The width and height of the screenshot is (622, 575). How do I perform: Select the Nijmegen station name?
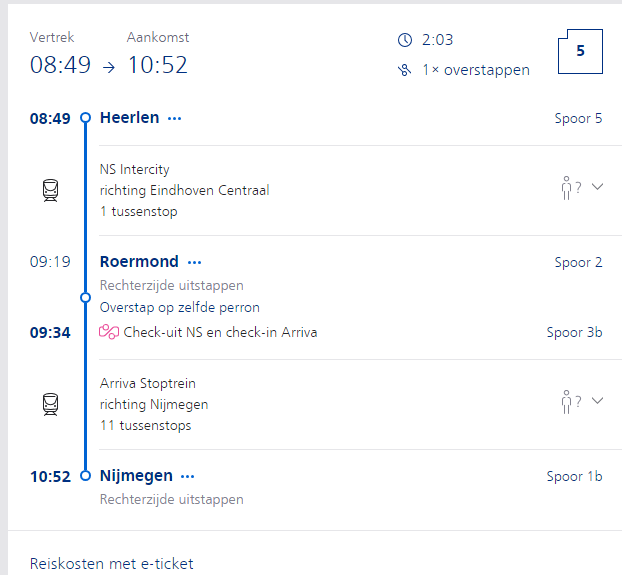[x=136, y=476]
